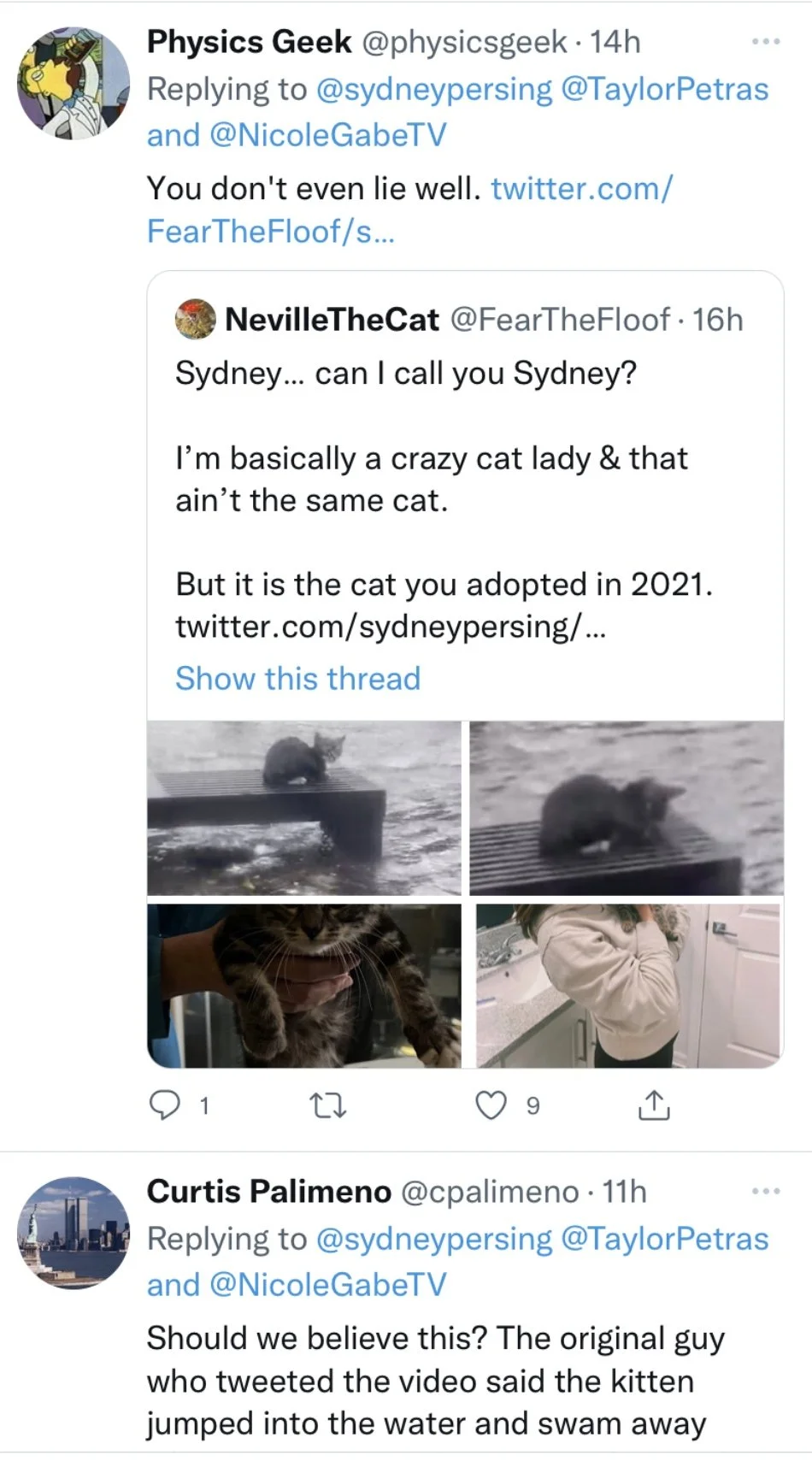
Task: Open Physics Geek profile avatar
Action: 74,83
